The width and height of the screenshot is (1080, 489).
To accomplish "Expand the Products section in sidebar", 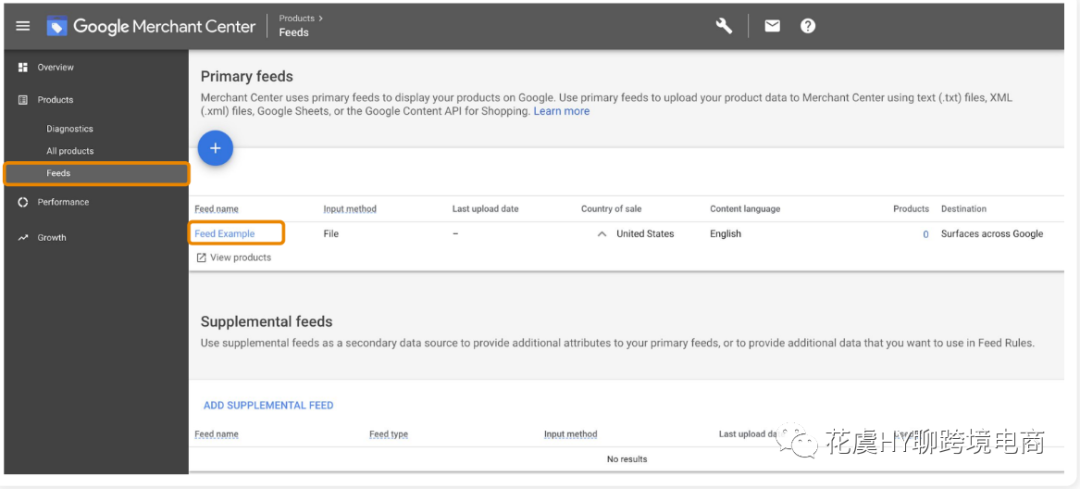I will pyautogui.click(x=55, y=100).
